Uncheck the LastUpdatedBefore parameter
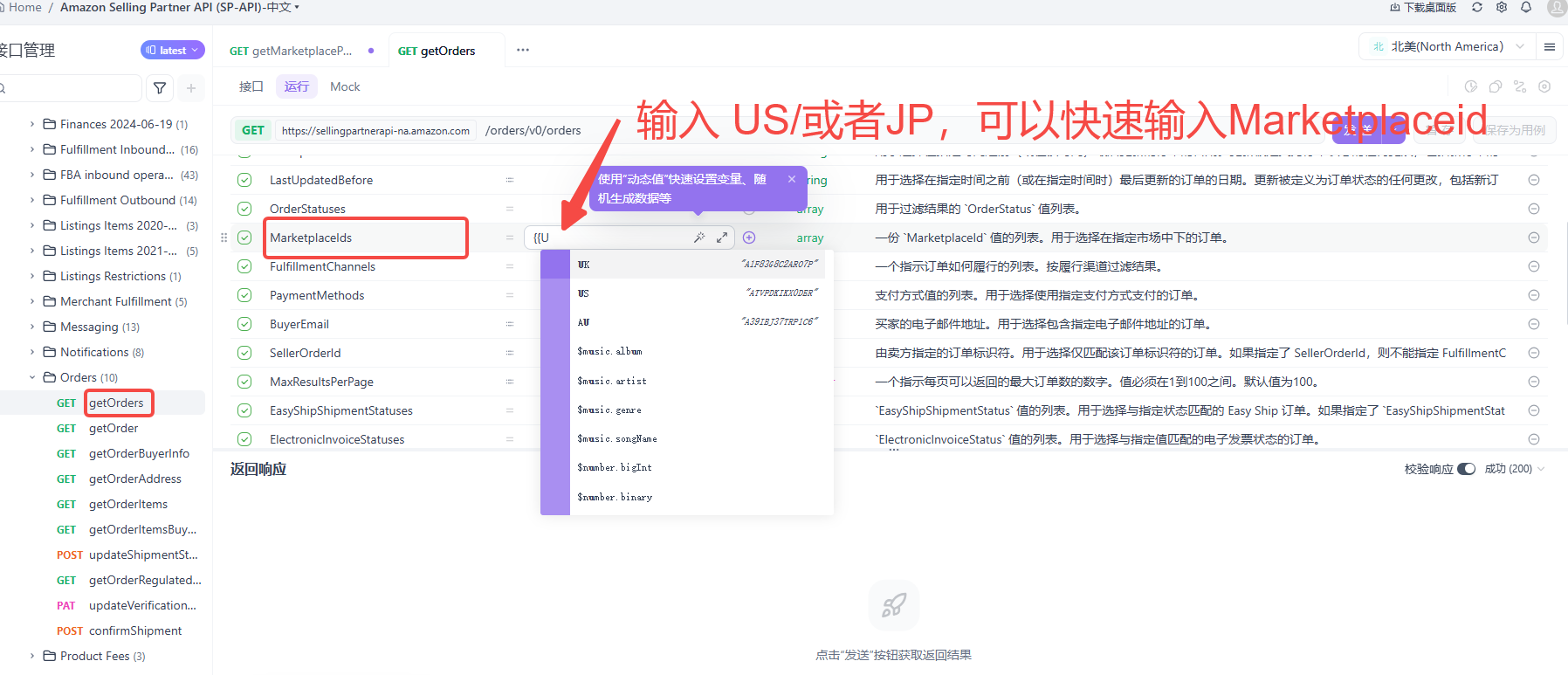The width and height of the screenshot is (1568, 675). click(244, 180)
